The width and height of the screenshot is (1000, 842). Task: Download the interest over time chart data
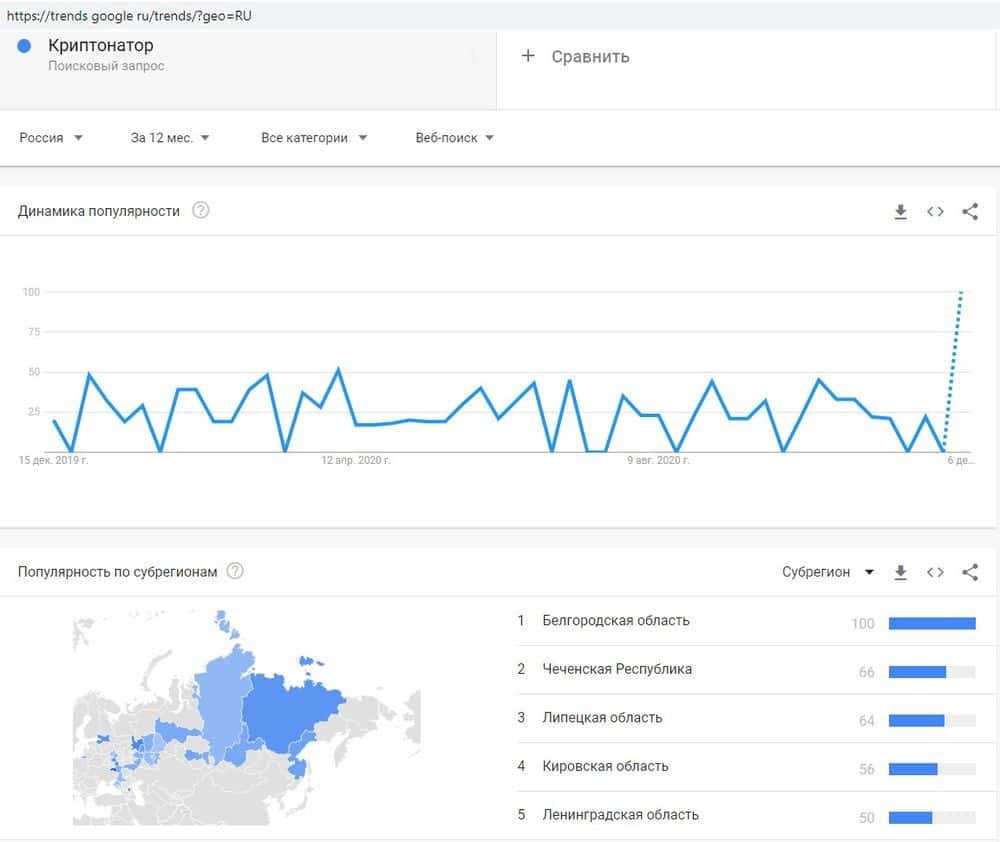click(x=900, y=212)
